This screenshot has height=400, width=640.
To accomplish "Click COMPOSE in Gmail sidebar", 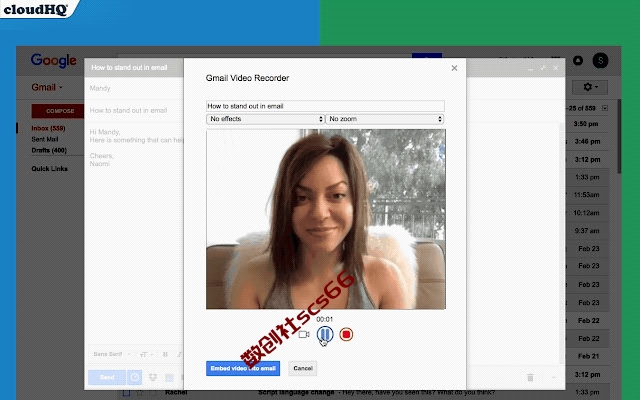I will (60, 111).
